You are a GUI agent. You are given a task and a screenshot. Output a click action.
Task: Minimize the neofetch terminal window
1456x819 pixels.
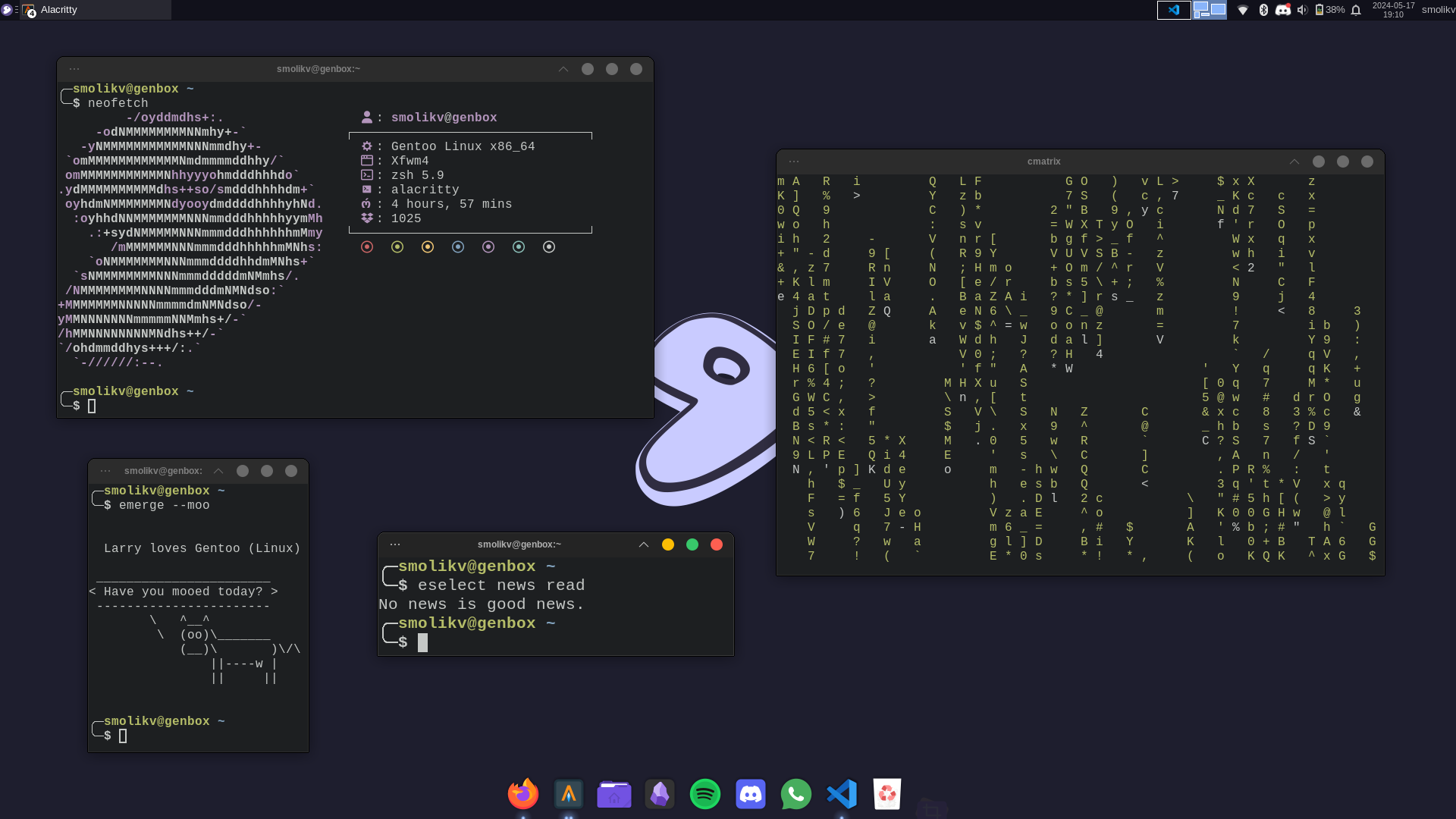(x=588, y=69)
